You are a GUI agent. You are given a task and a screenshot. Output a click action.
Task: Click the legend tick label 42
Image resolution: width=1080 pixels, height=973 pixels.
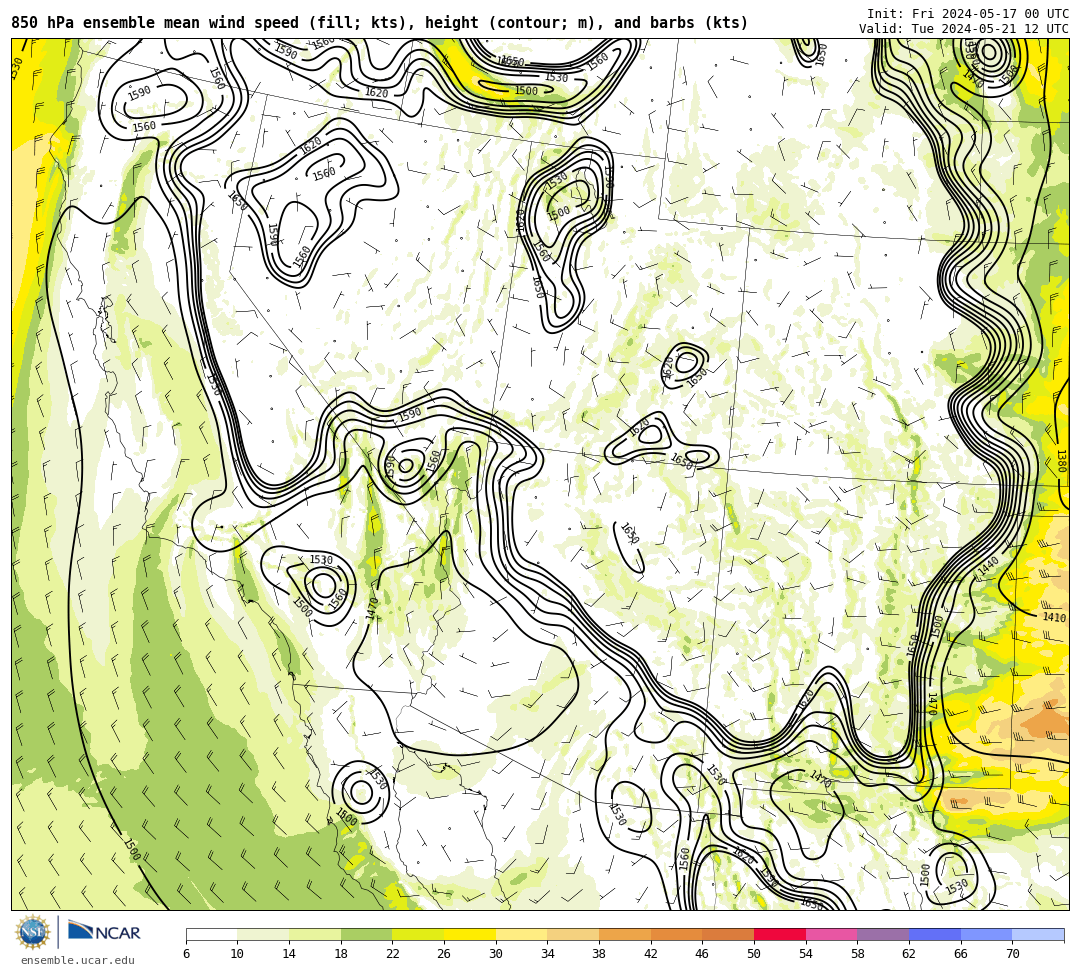pyautogui.click(x=651, y=954)
